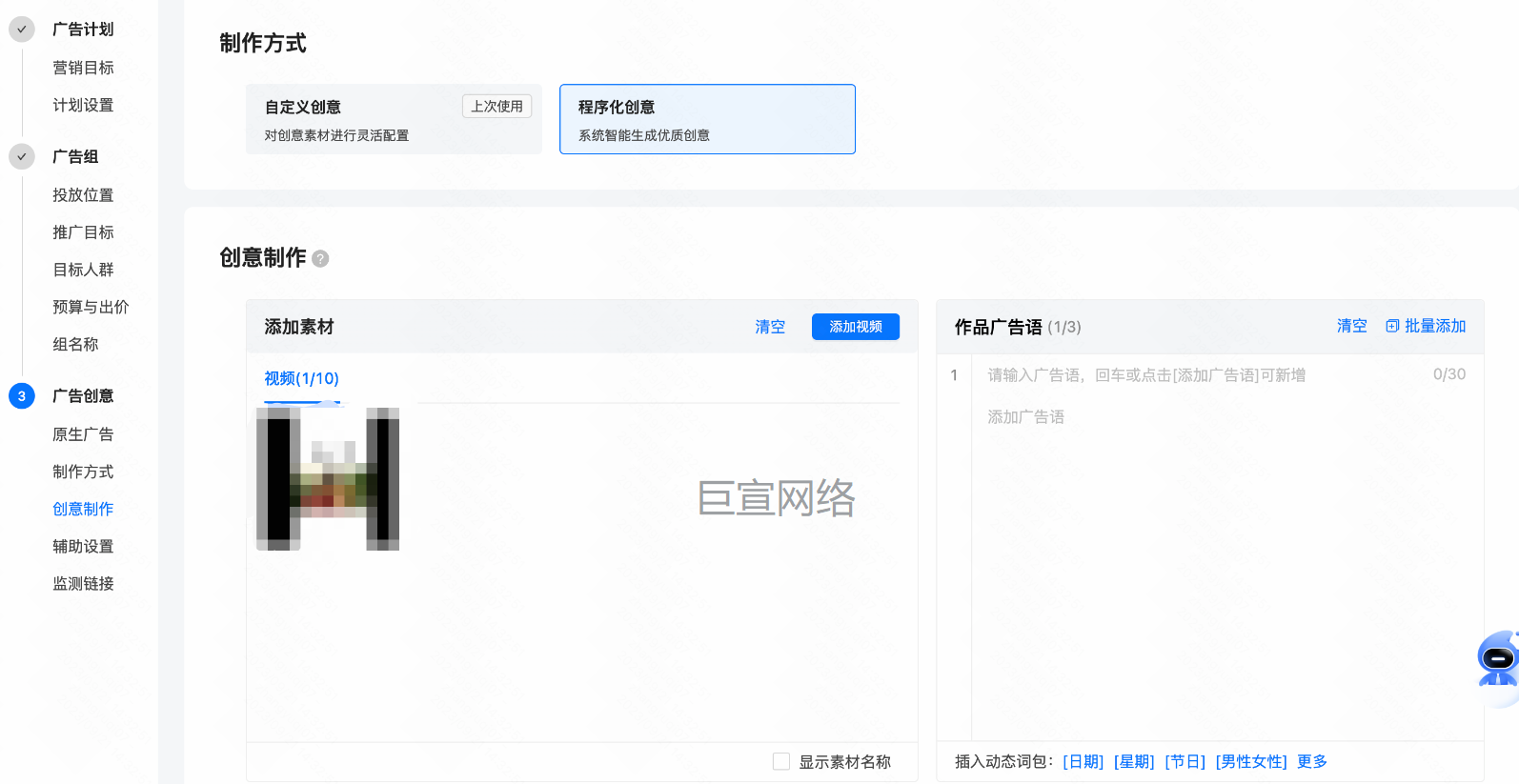Viewport: 1519px width, 784px height.
Task: Click the 批量添加 plus icon
Action: click(1392, 327)
